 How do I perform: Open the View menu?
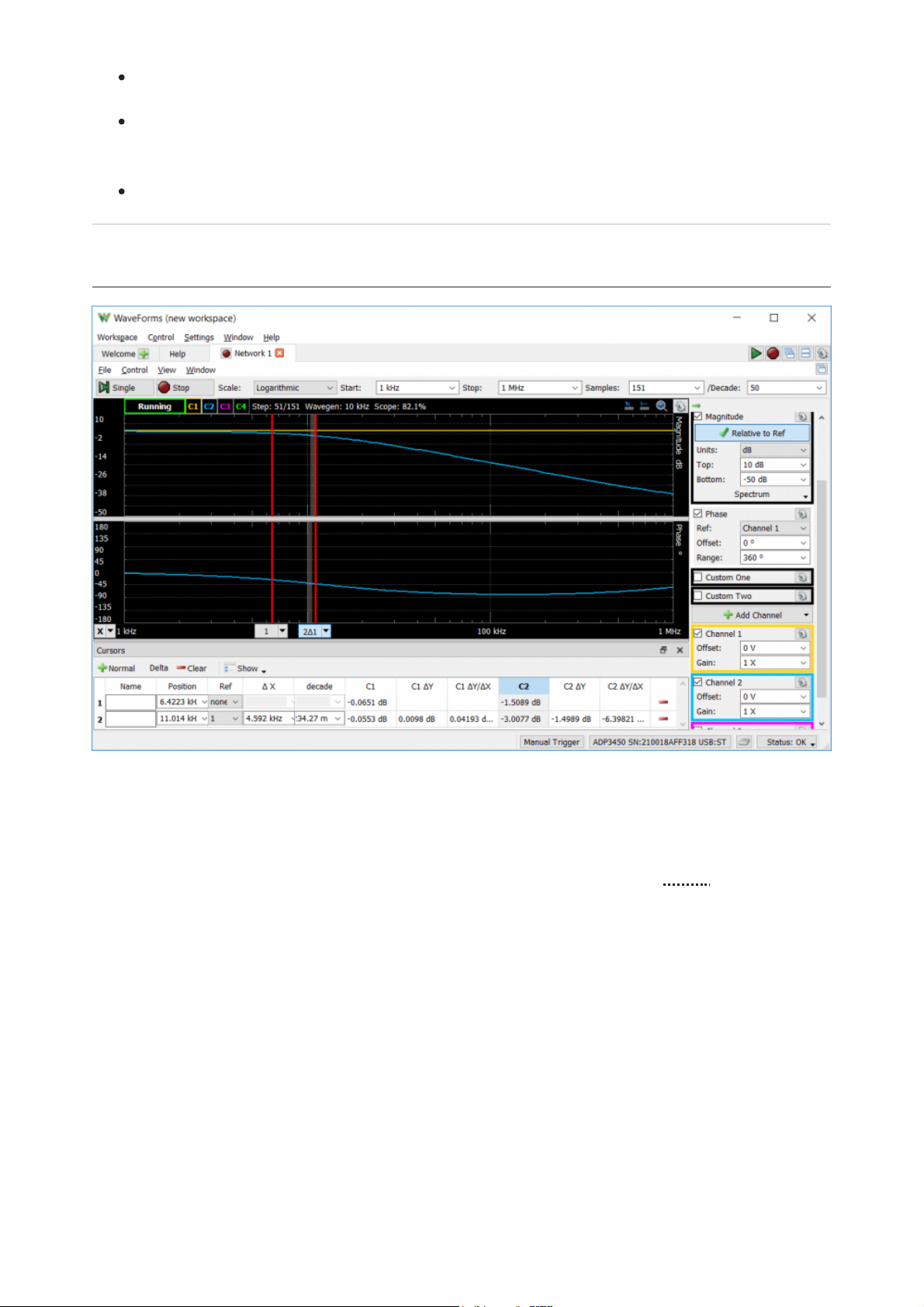pyautogui.click(x=167, y=370)
